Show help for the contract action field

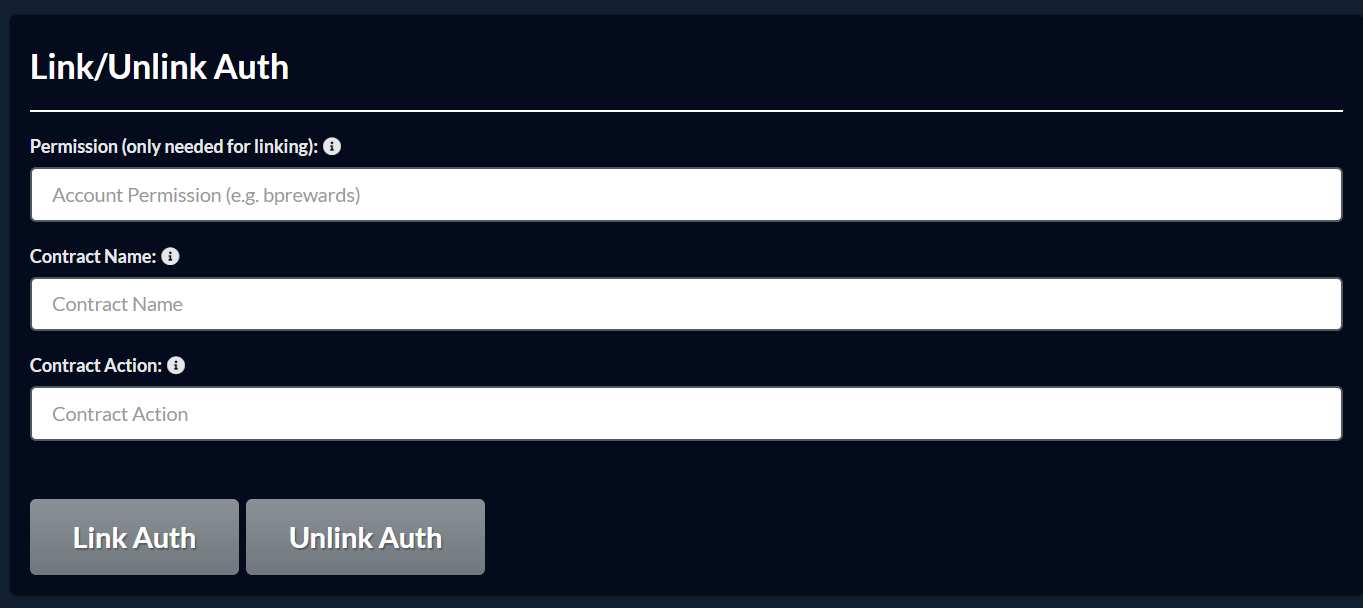point(176,365)
